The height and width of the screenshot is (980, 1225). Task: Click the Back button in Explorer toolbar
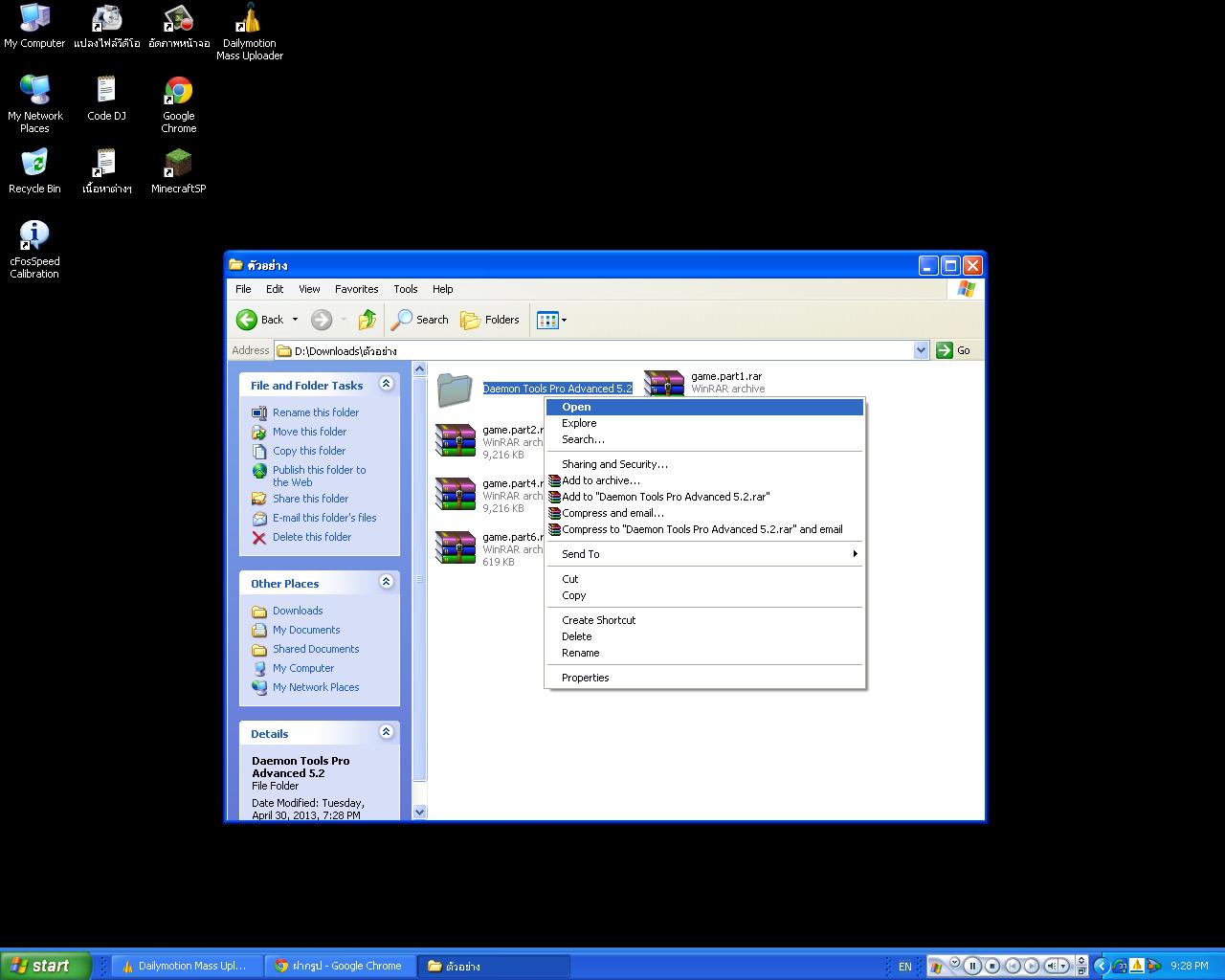click(260, 320)
